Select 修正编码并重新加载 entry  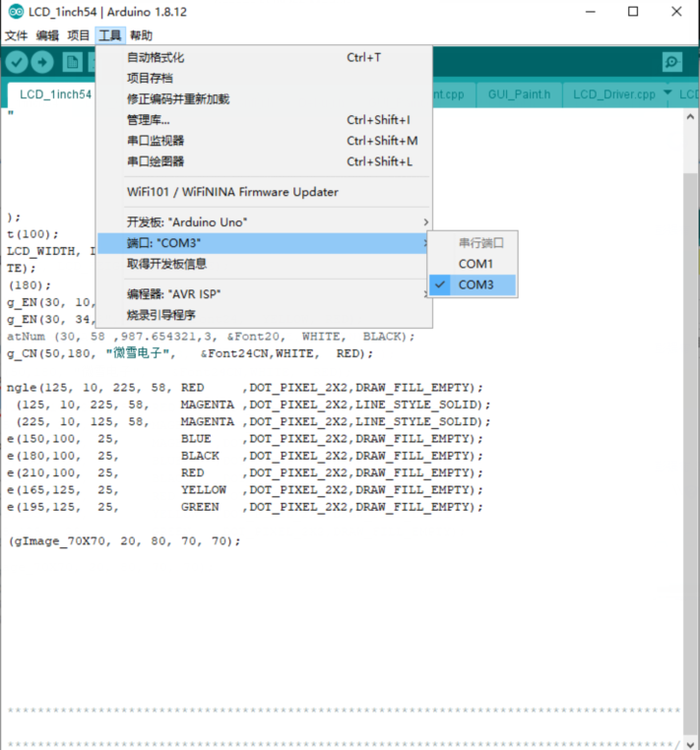coord(265,99)
